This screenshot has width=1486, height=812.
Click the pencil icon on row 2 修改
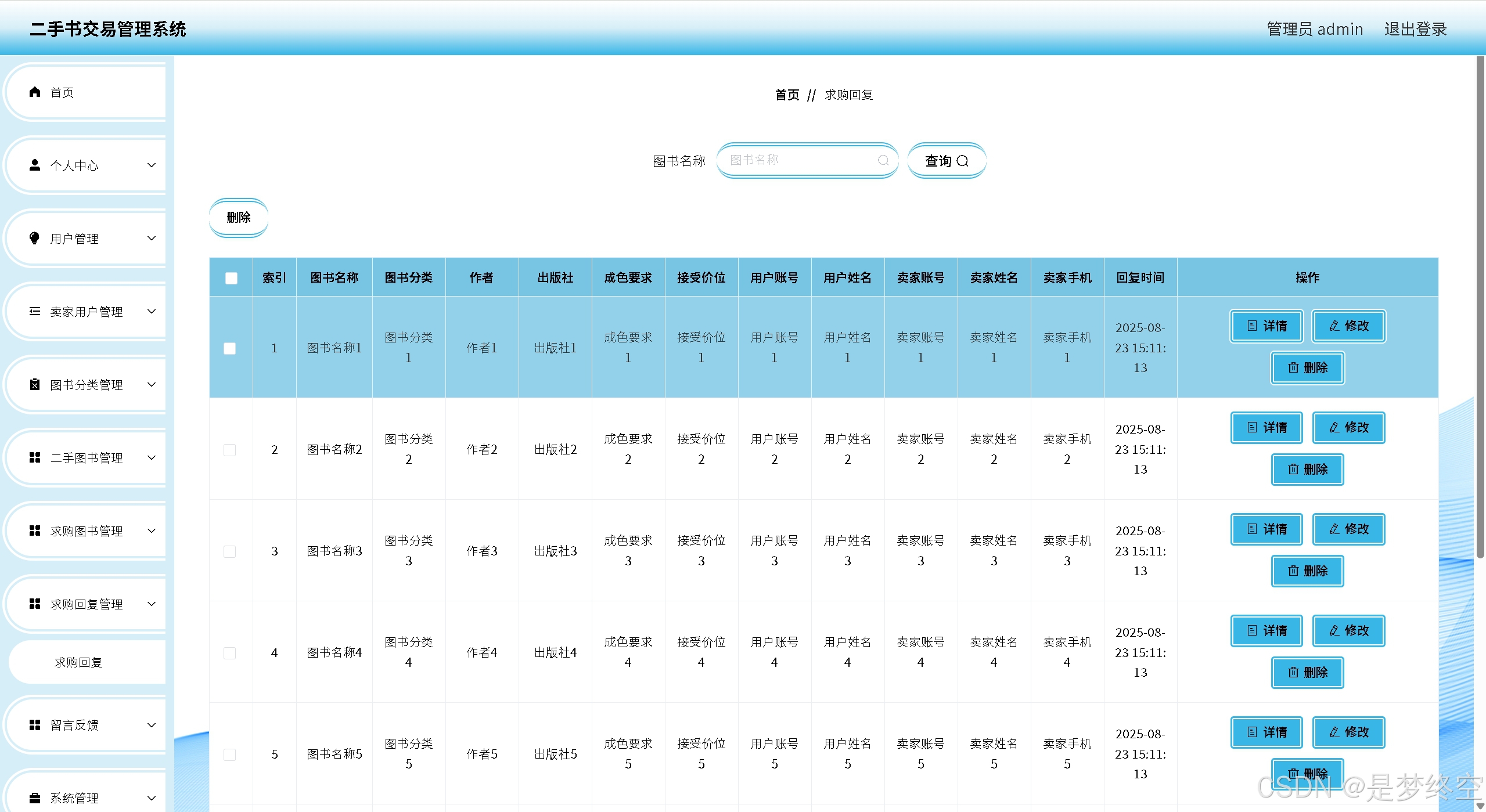click(x=1334, y=427)
